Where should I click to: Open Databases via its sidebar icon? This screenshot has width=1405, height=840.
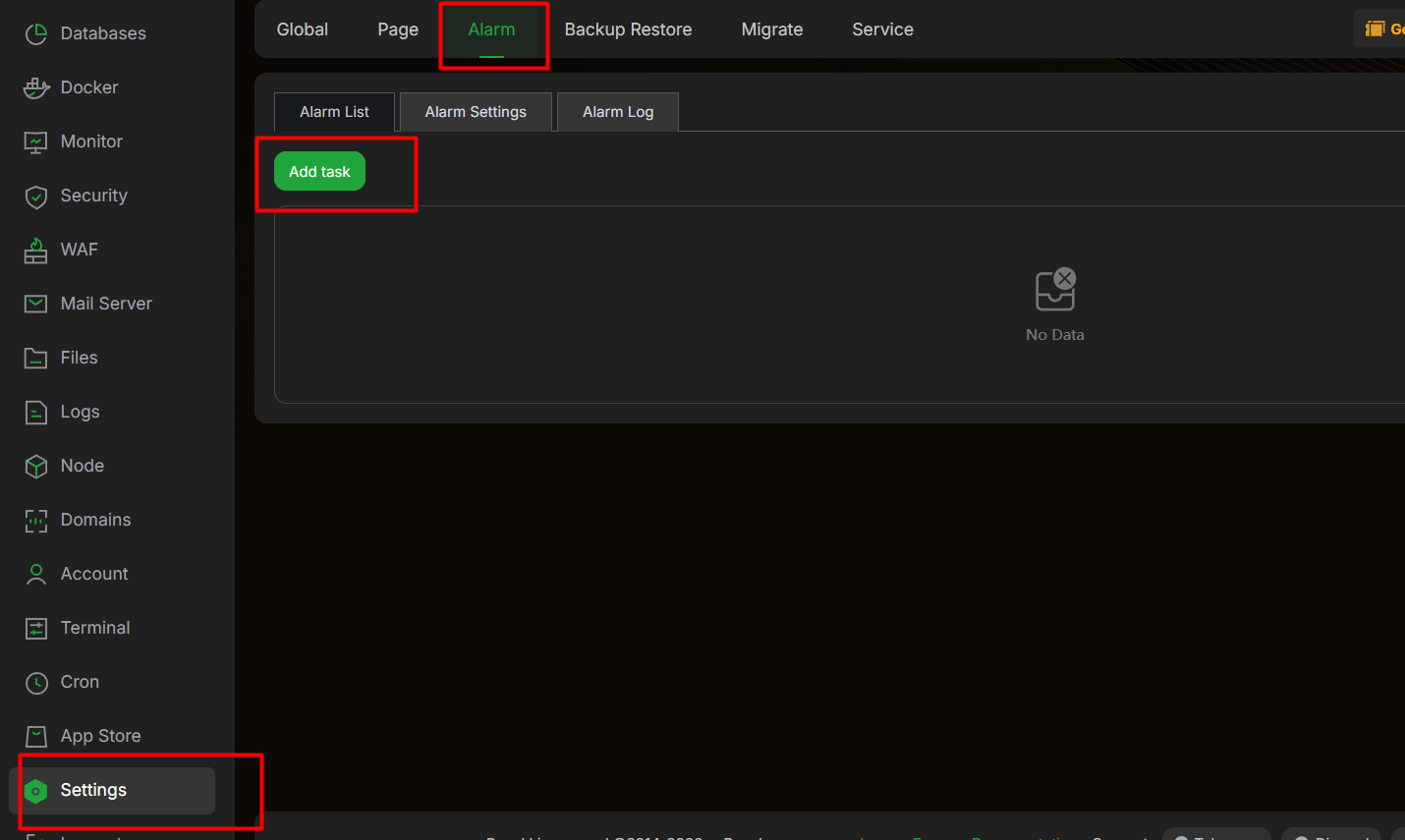coord(36,33)
